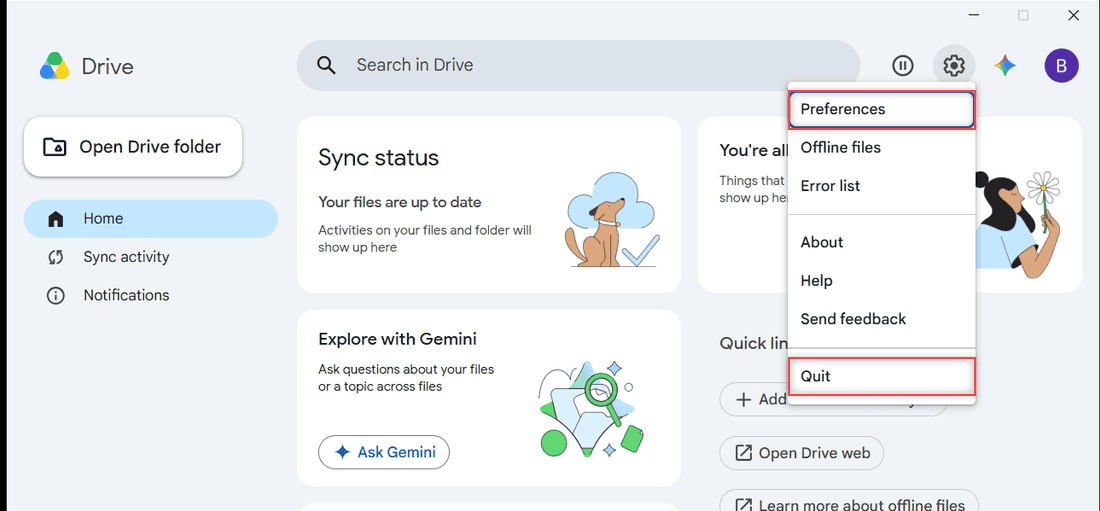Viewport: 1100px width, 511px height.
Task: Click the external link icon on Open Drive web
Action: point(744,453)
